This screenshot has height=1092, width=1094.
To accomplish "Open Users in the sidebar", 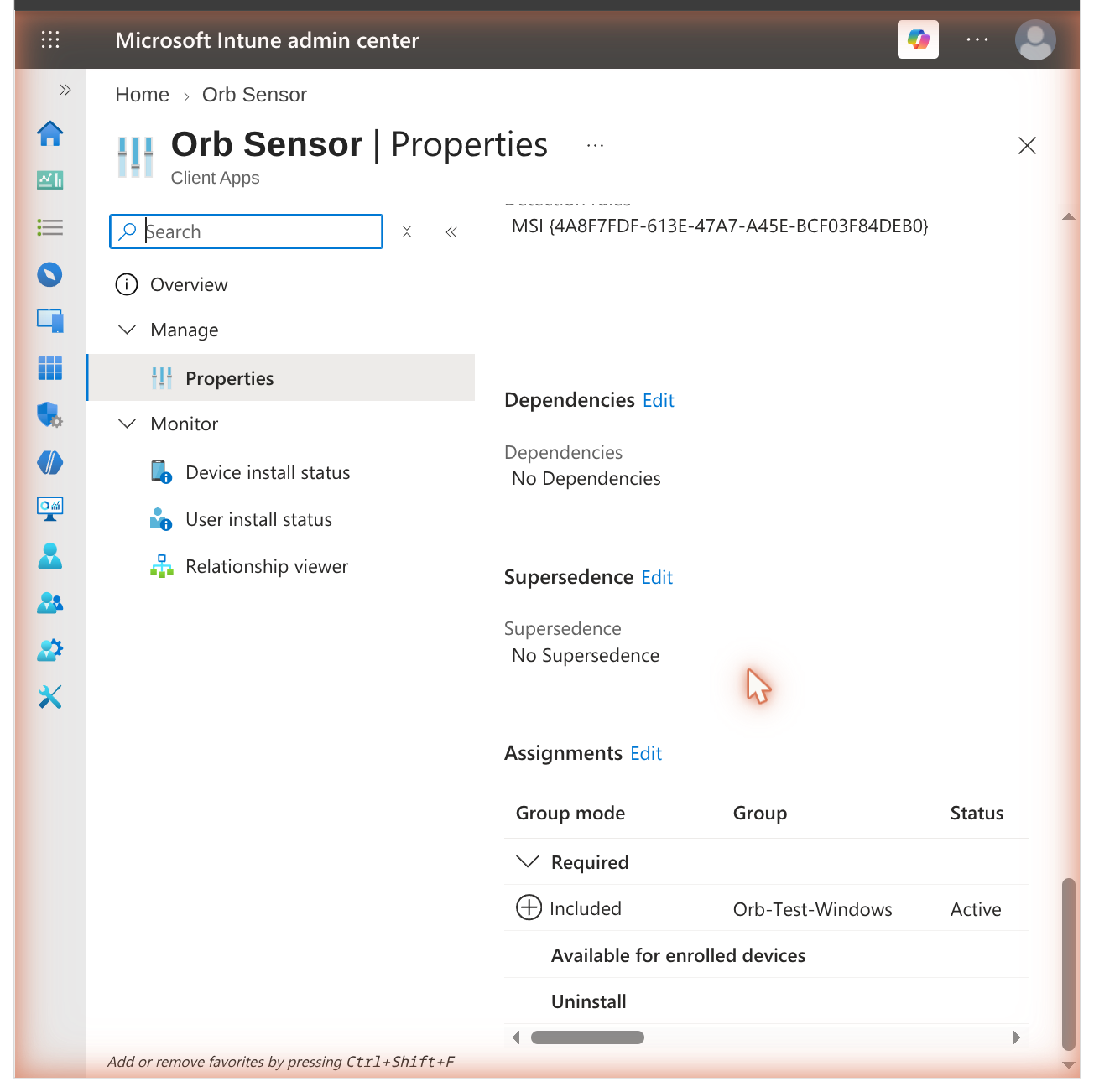I will point(50,556).
